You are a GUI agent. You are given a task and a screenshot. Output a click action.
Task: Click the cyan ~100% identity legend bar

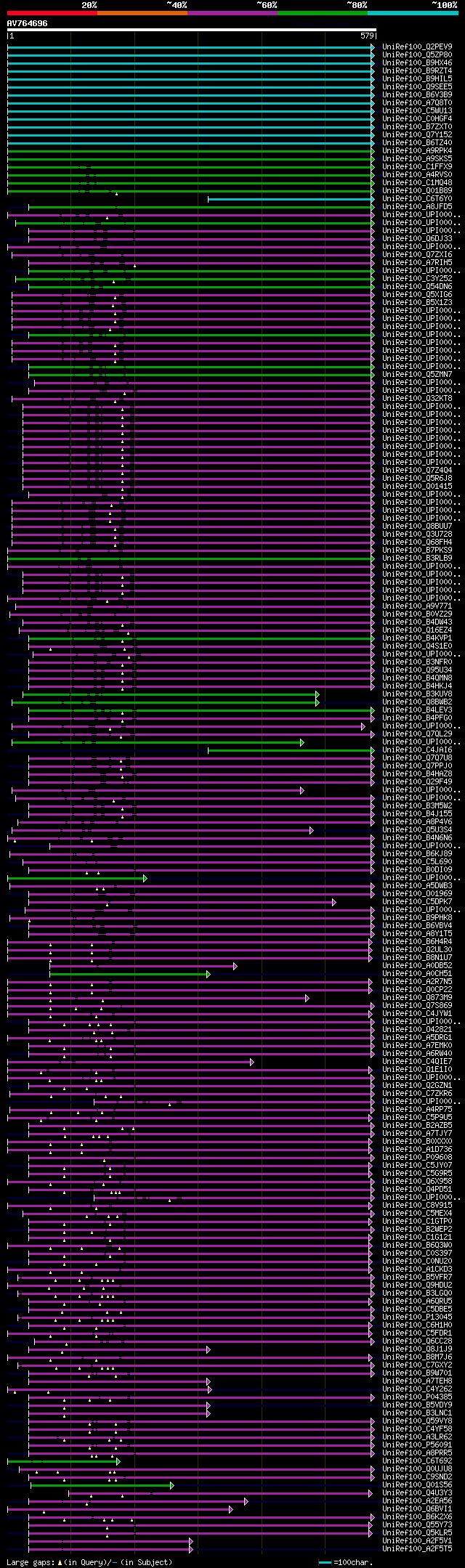413,12
